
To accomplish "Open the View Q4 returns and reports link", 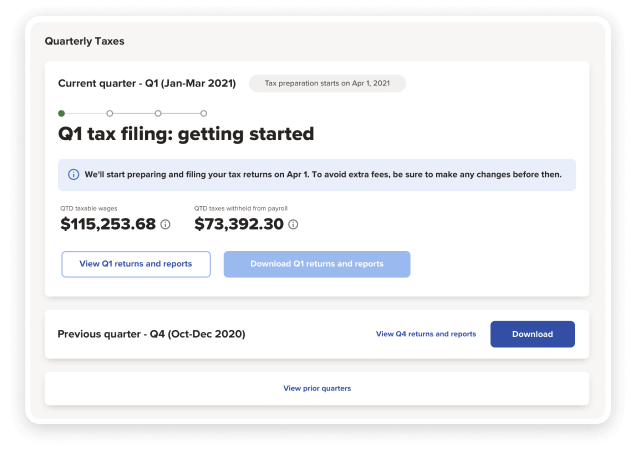I will 425,334.
